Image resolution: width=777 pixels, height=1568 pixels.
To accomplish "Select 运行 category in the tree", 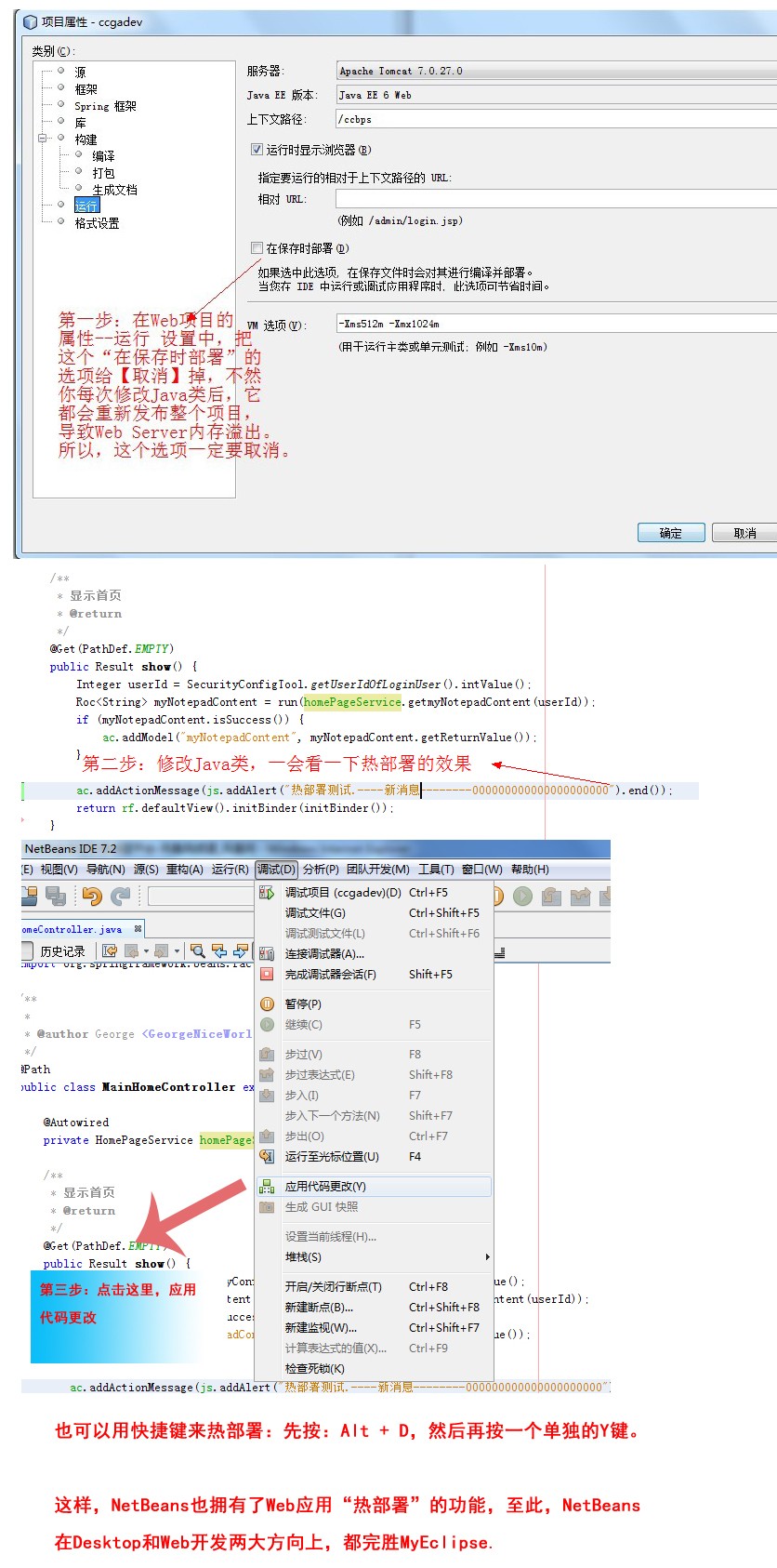I will point(86,206).
